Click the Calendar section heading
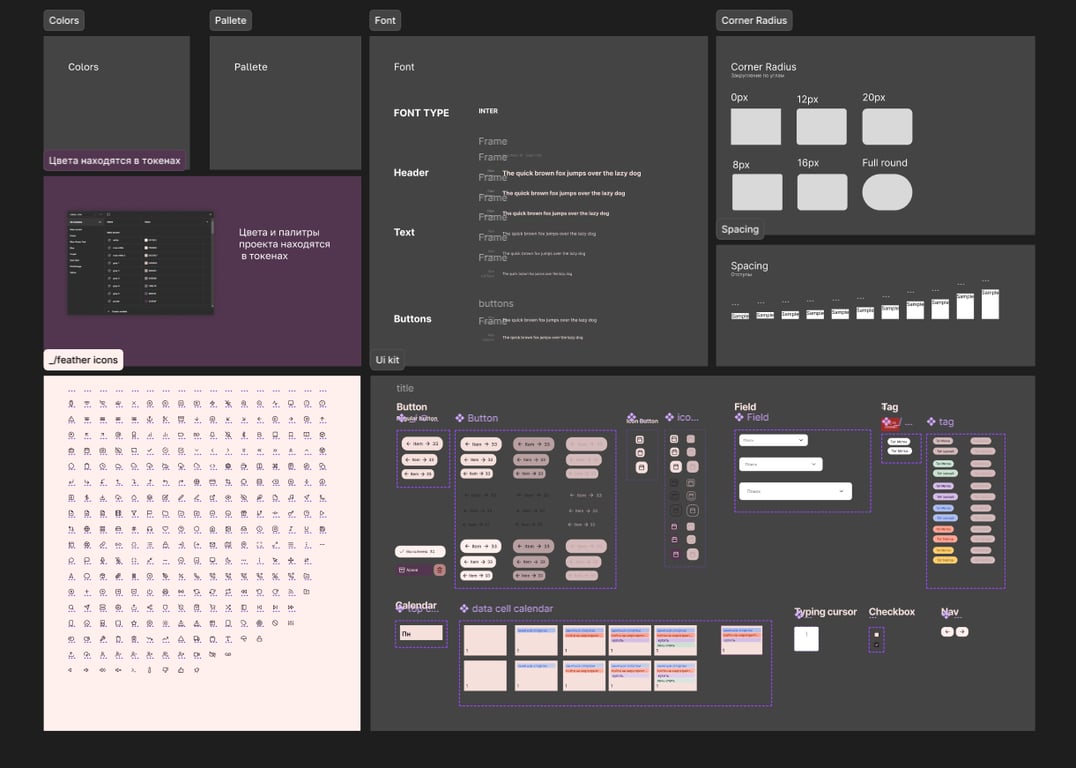 416,605
